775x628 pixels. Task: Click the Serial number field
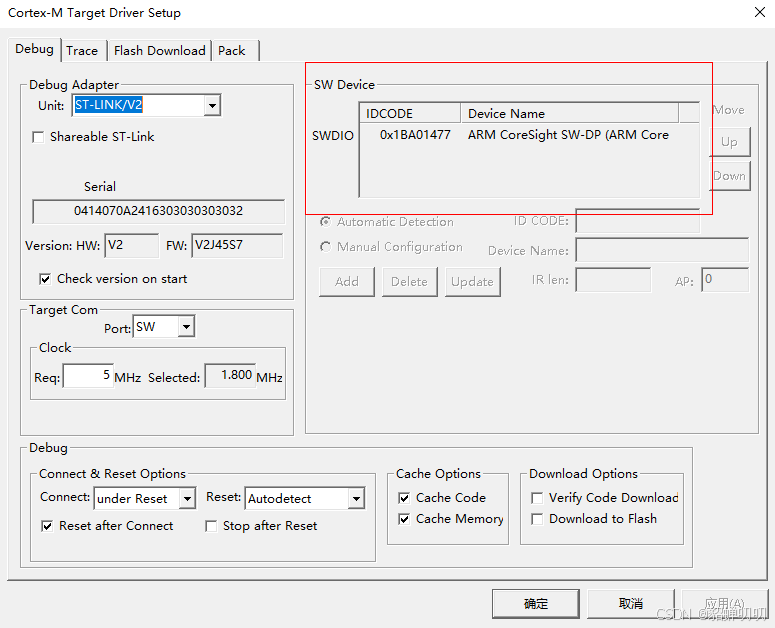tap(158, 211)
